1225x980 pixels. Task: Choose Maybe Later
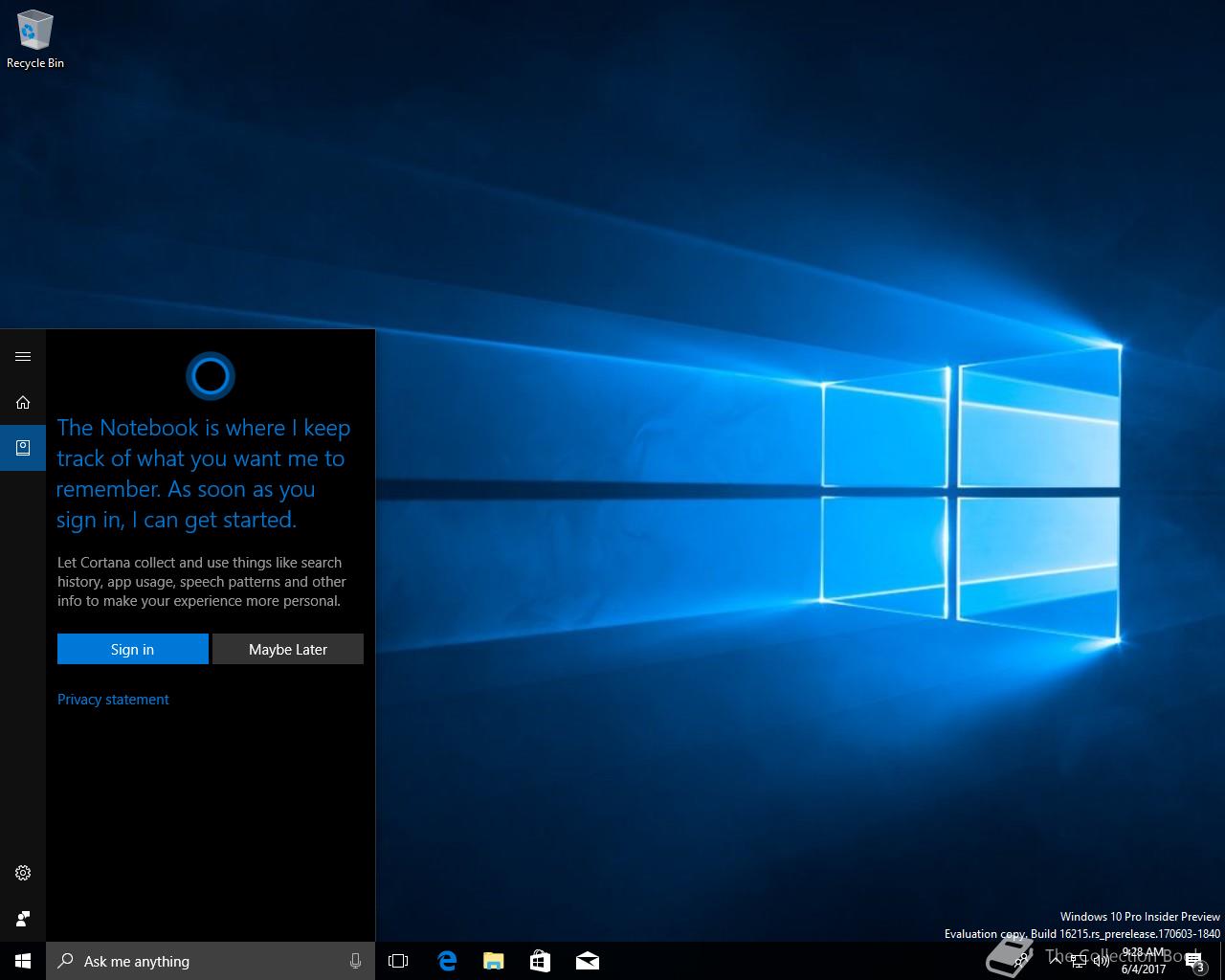click(288, 649)
